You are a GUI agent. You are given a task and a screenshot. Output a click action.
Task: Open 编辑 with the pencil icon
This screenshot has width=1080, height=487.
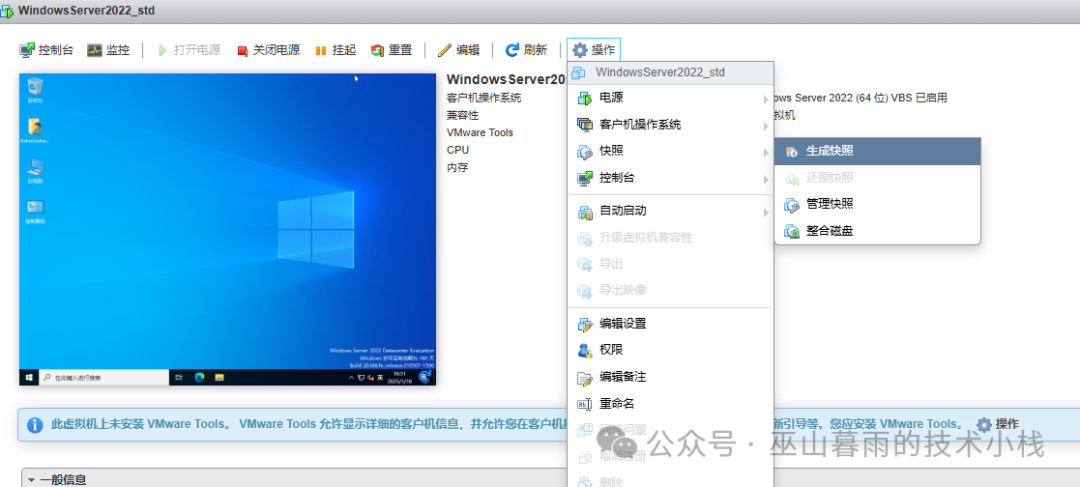pos(445,50)
